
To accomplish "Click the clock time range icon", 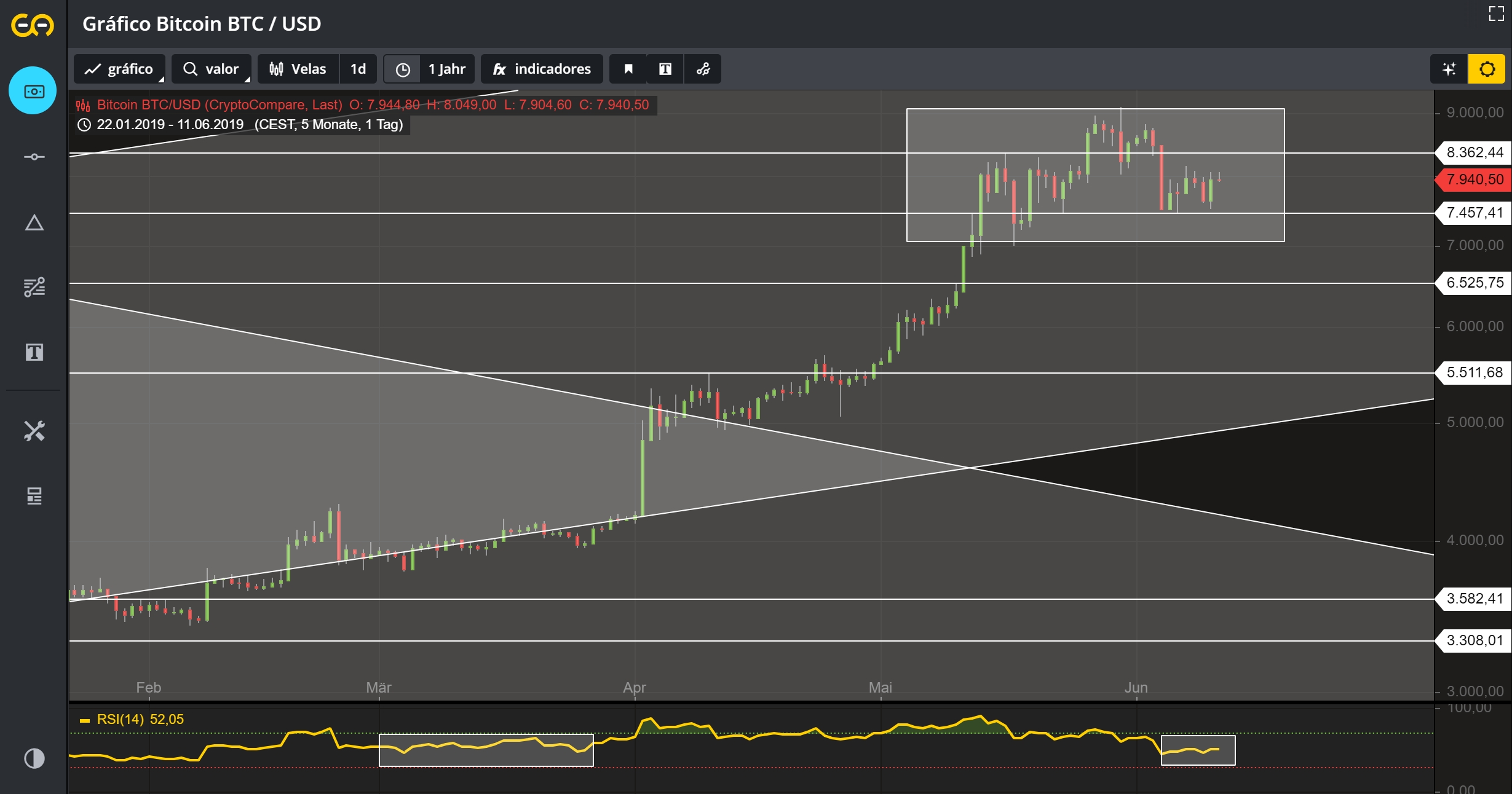I will pyautogui.click(x=402, y=69).
